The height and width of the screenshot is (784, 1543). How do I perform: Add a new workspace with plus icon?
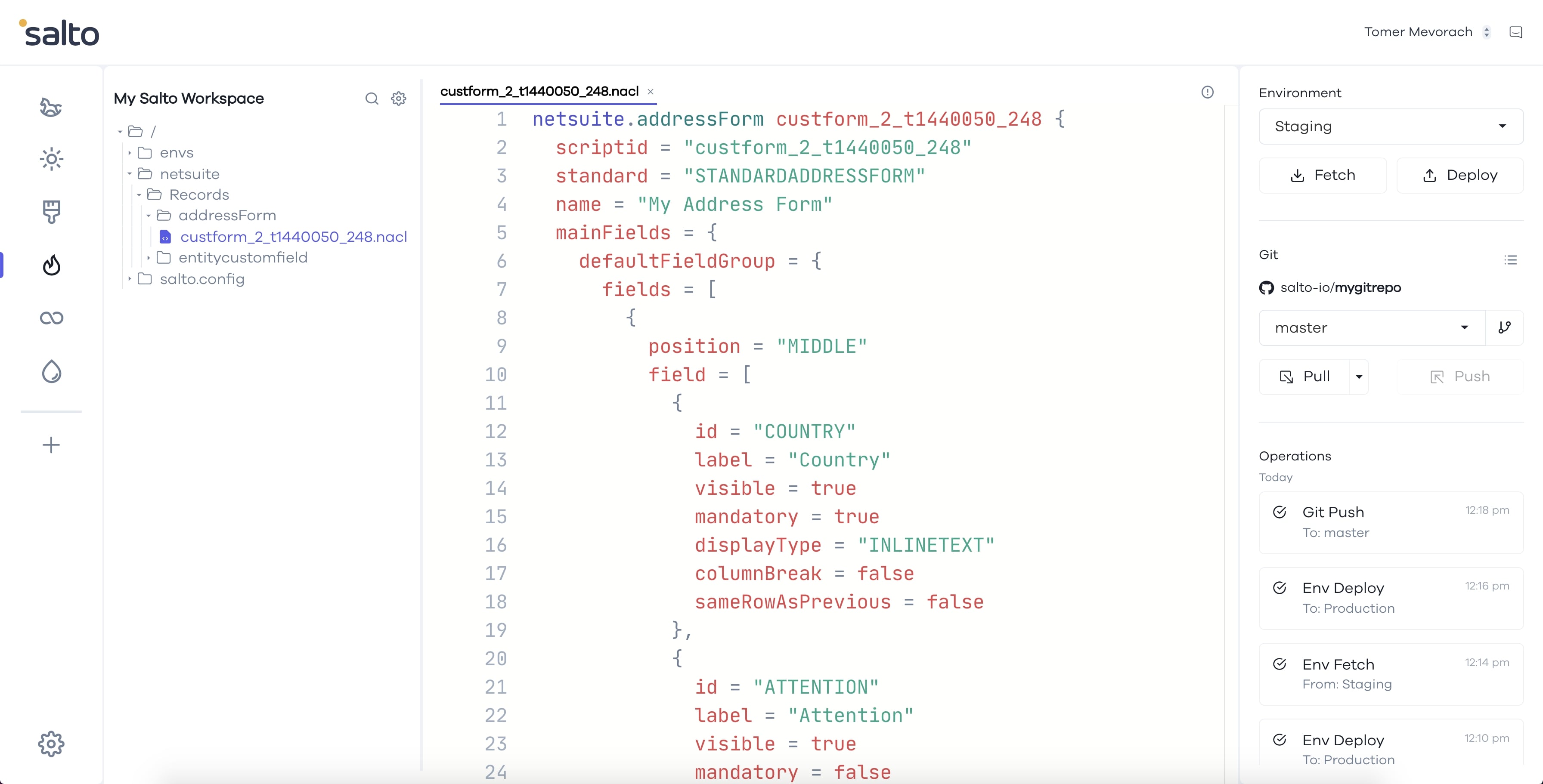point(52,444)
